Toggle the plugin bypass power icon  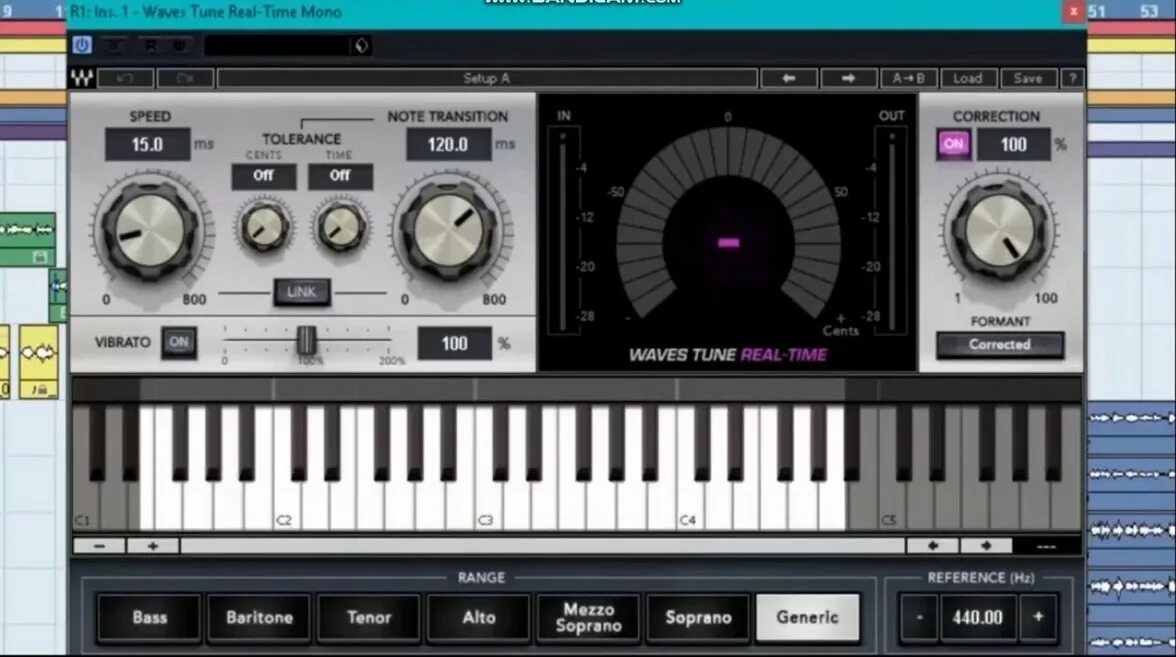83,44
